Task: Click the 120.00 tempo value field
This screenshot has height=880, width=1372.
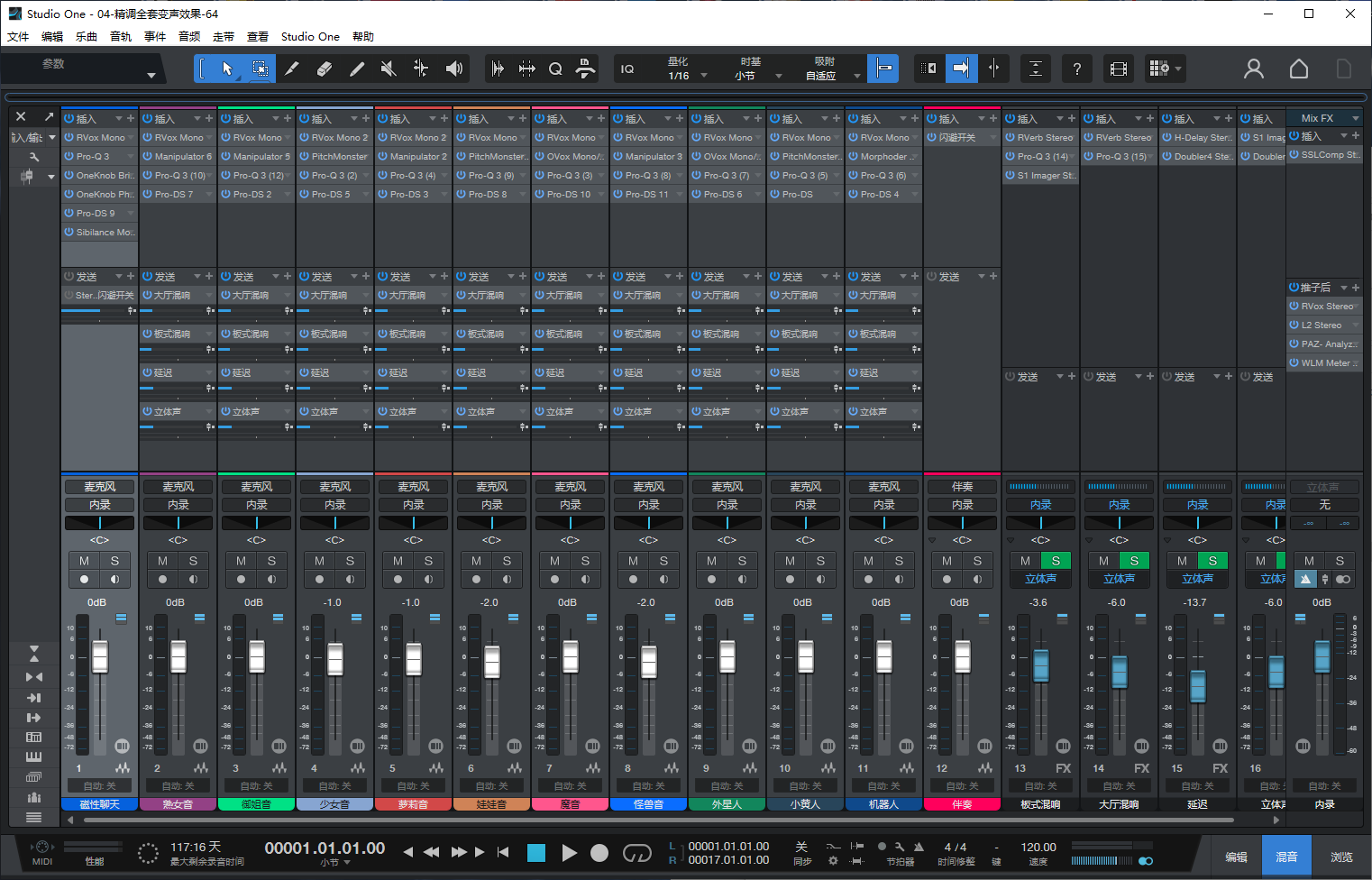Action: coord(1038,848)
